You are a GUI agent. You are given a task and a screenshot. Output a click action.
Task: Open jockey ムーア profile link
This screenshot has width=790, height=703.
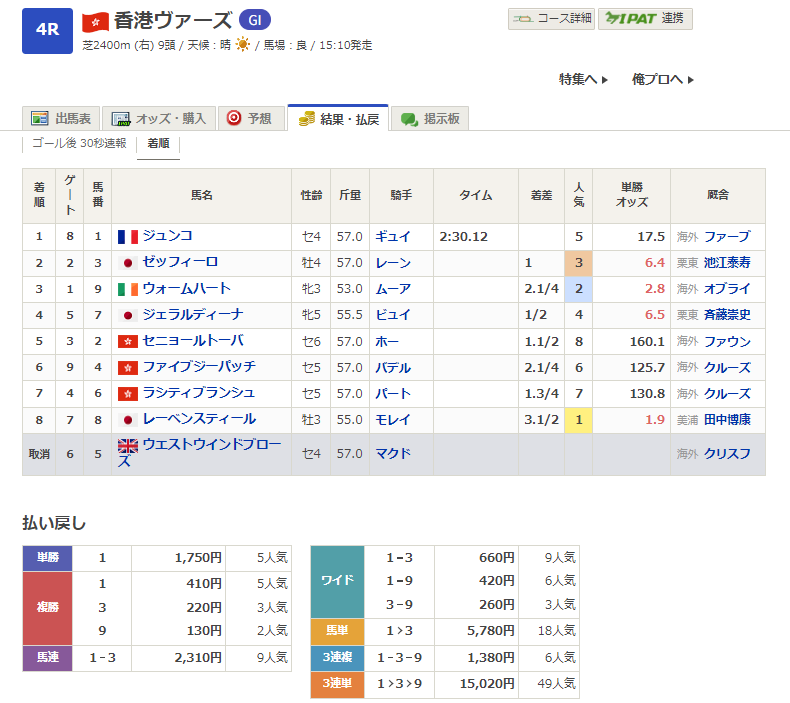coord(392,289)
